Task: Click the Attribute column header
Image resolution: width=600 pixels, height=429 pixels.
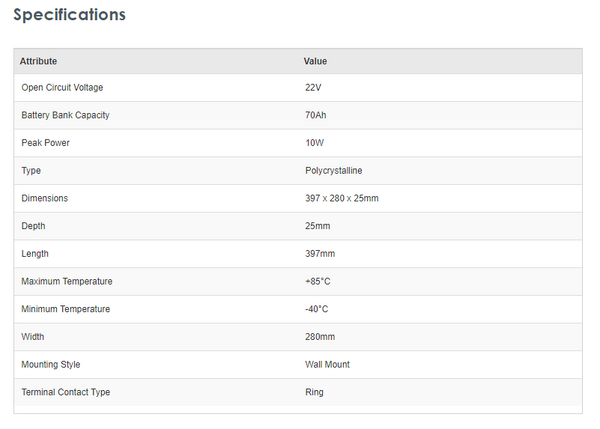Action: [38, 61]
